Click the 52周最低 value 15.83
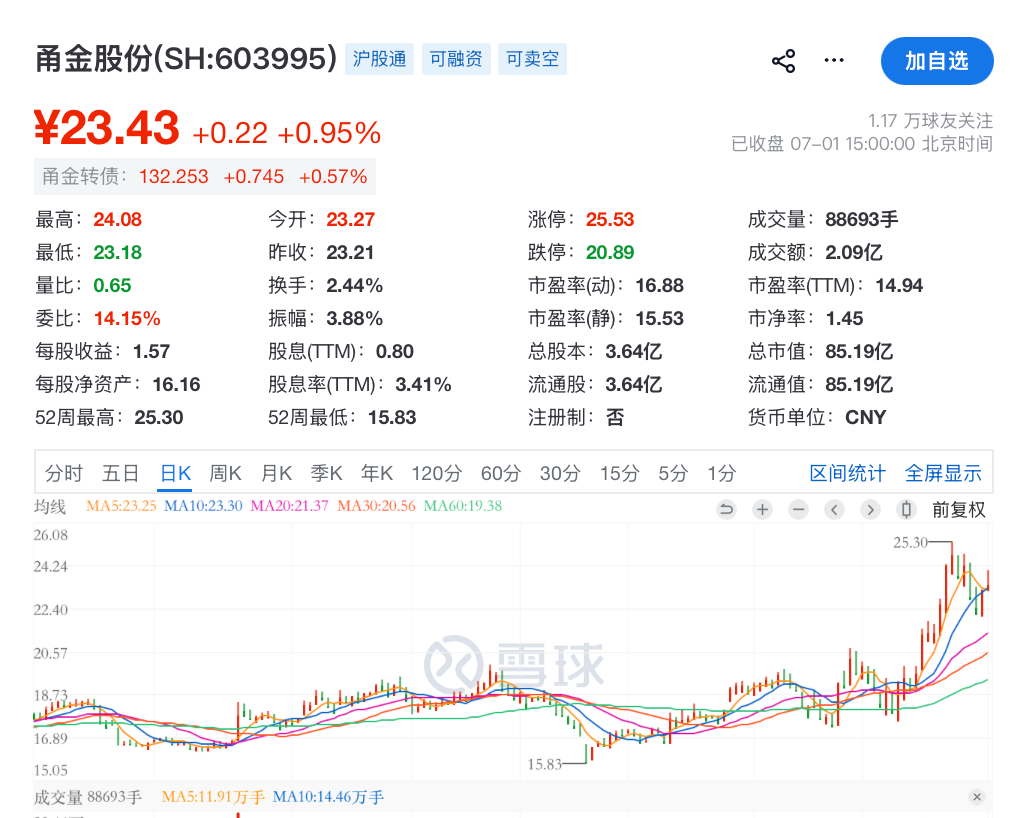The height and width of the screenshot is (818, 1010). pyautogui.click(x=392, y=417)
